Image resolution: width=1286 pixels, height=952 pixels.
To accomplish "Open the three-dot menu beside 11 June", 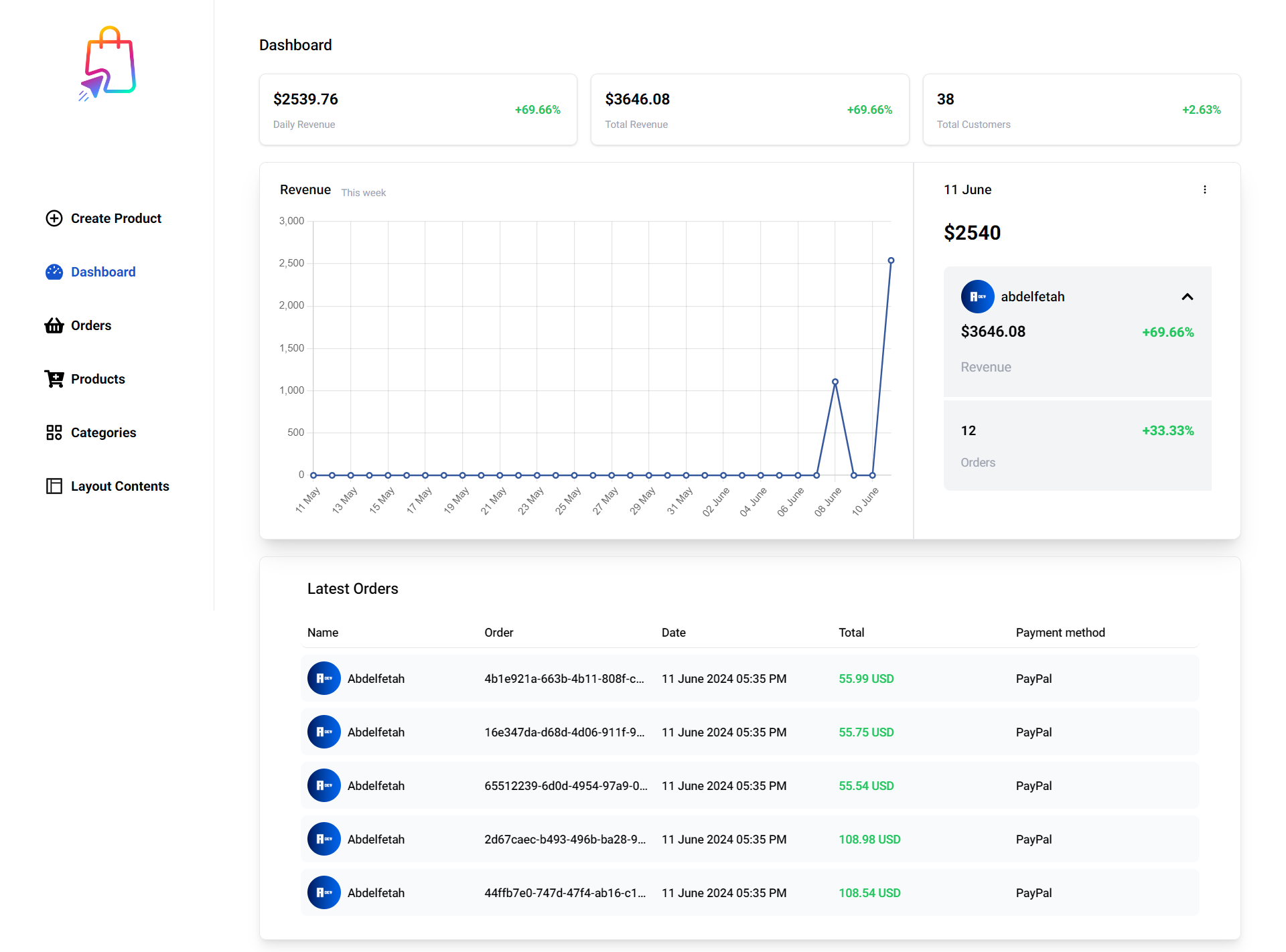I will pyautogui.click(x=1204, y=189).
